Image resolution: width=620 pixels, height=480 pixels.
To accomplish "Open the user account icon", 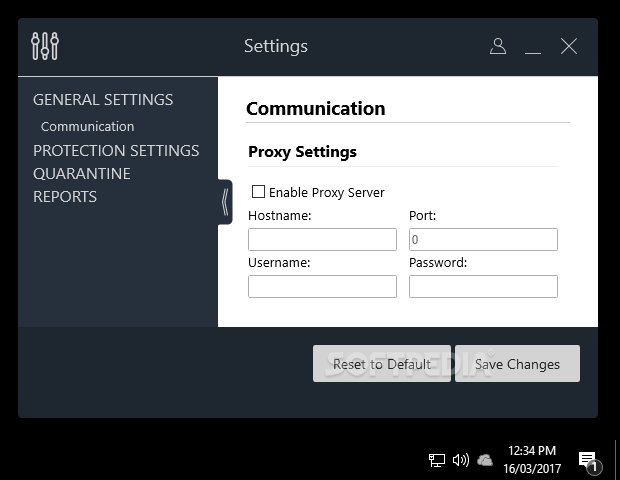I will (498, 46).
